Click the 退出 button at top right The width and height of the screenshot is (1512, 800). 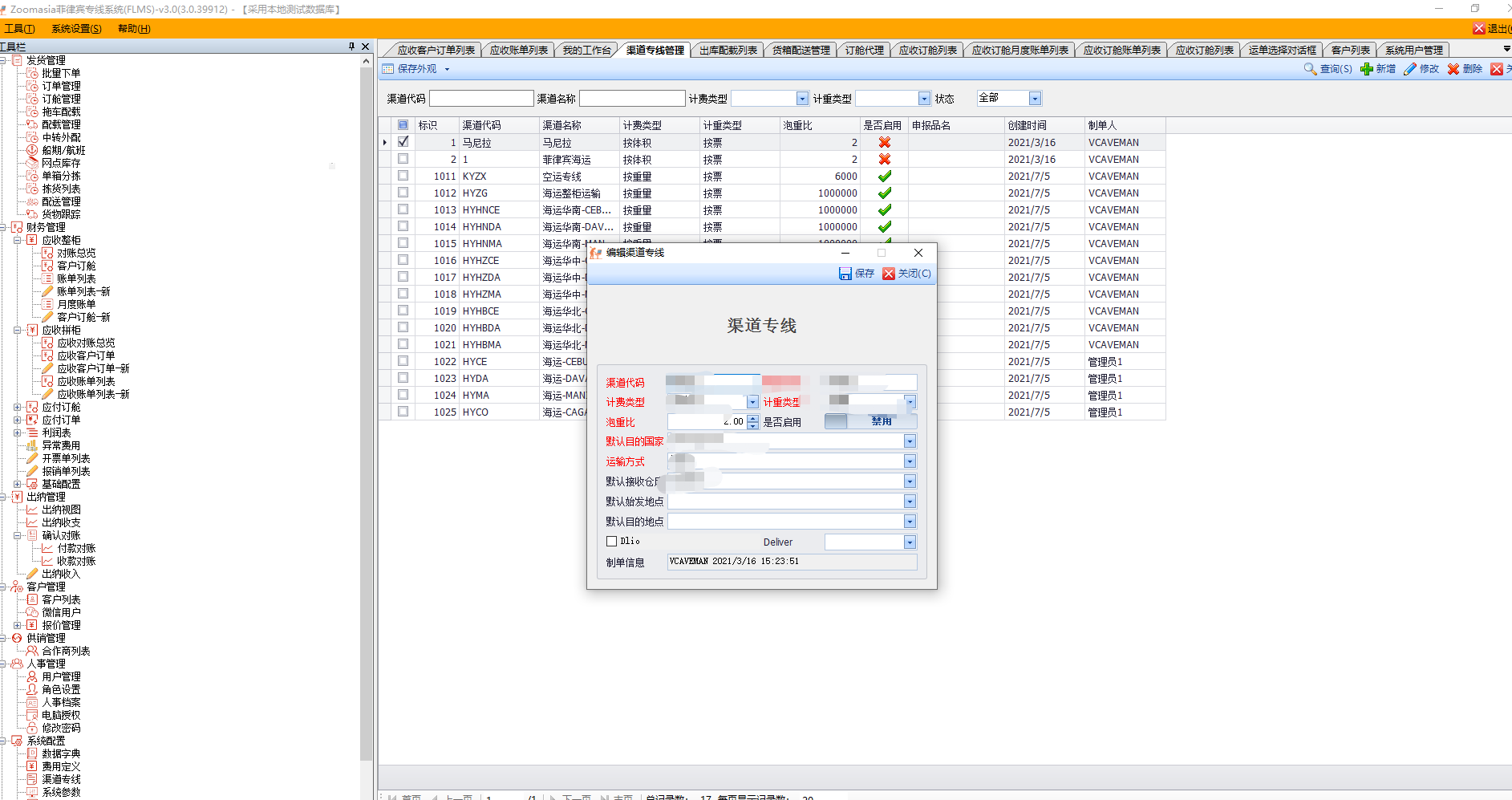coord(1491,29)
